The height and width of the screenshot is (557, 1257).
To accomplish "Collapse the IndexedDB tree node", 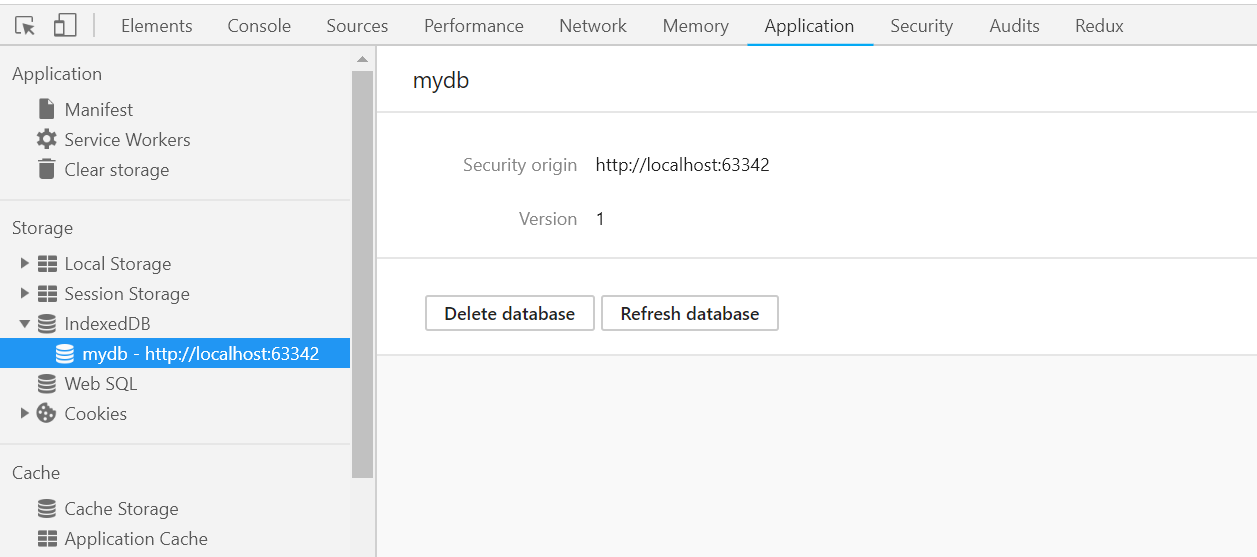I will [x=25, y=324].
